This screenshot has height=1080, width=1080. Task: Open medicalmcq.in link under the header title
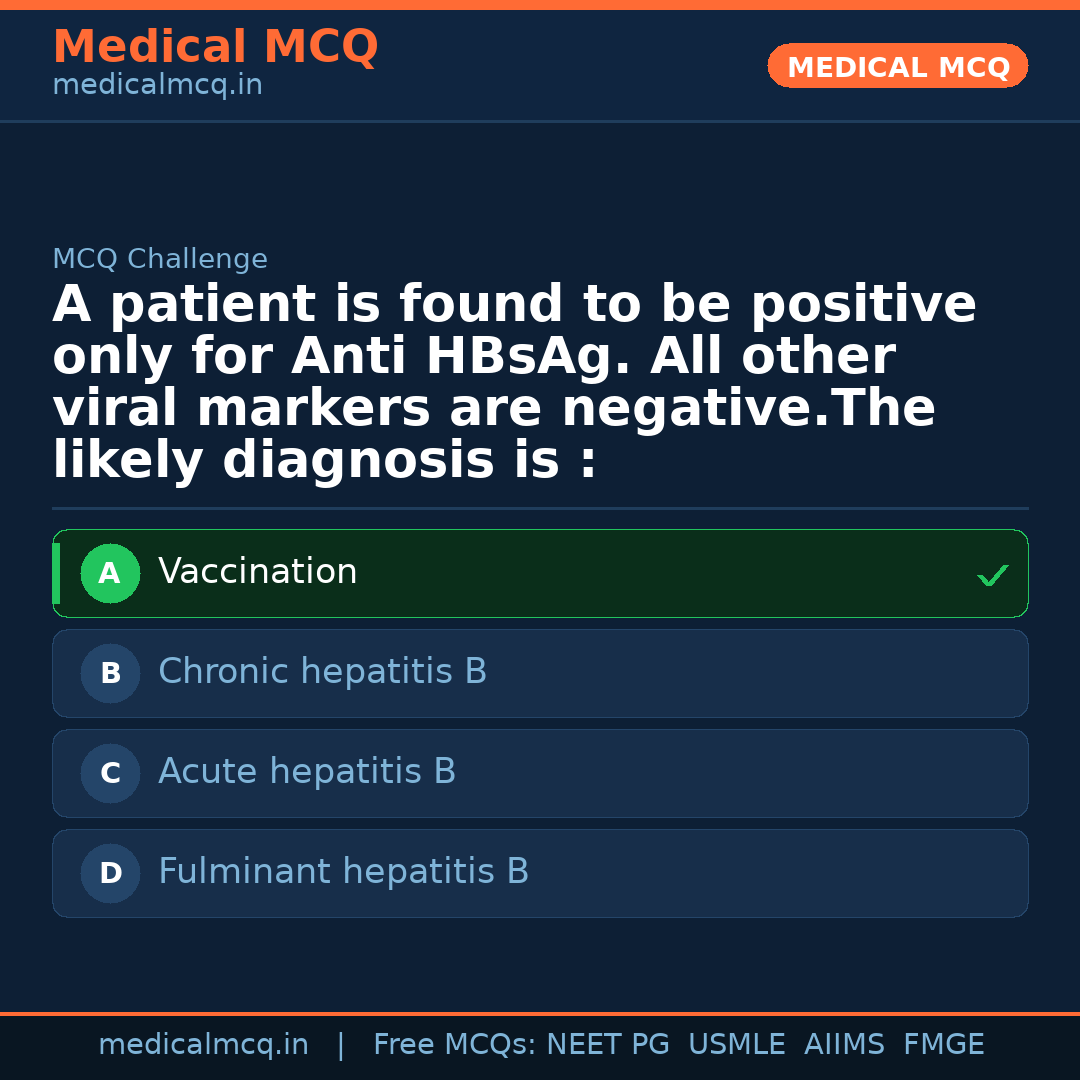coord(157,86)
